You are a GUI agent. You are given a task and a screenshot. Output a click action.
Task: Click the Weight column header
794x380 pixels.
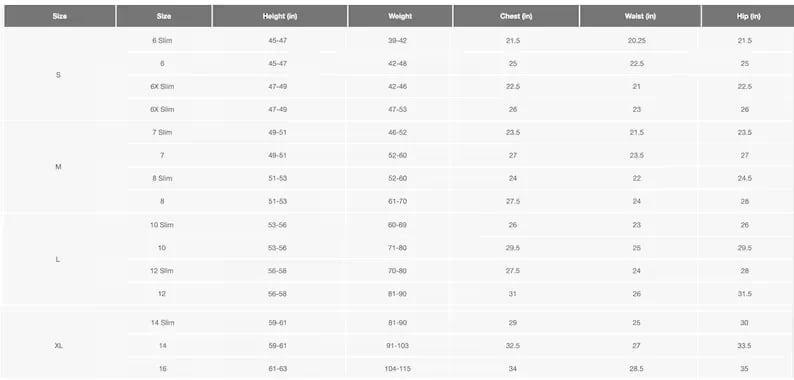point(400,16)
